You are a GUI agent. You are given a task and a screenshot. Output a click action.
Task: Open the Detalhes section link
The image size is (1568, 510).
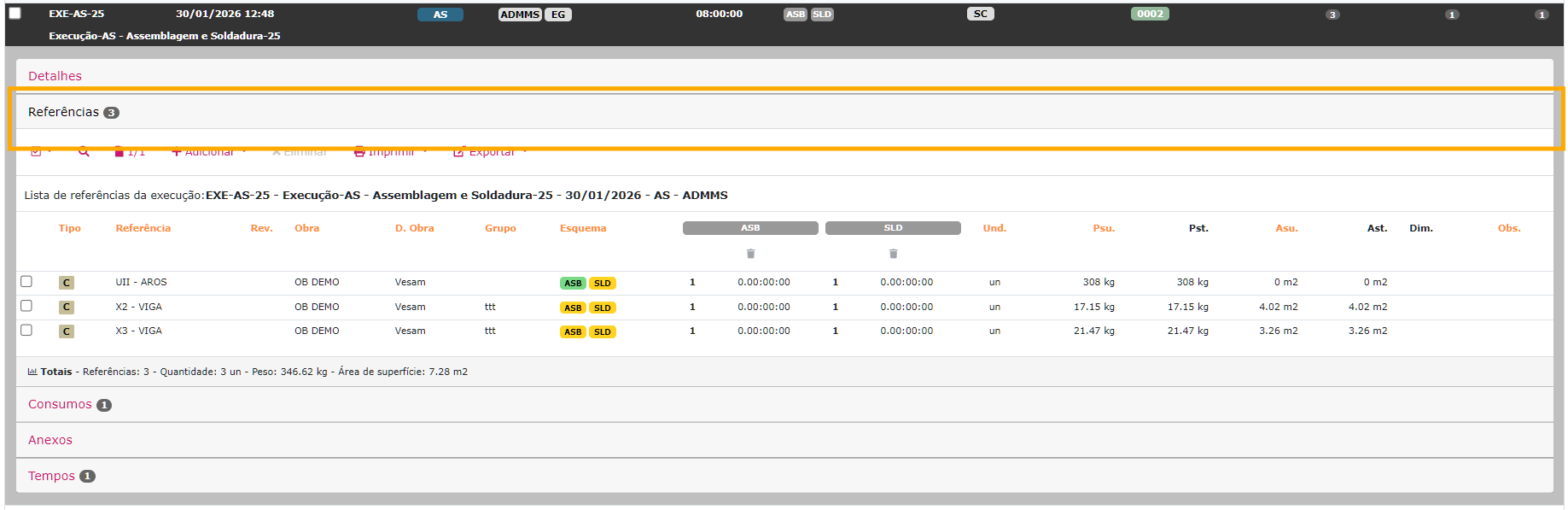point(55,76)
